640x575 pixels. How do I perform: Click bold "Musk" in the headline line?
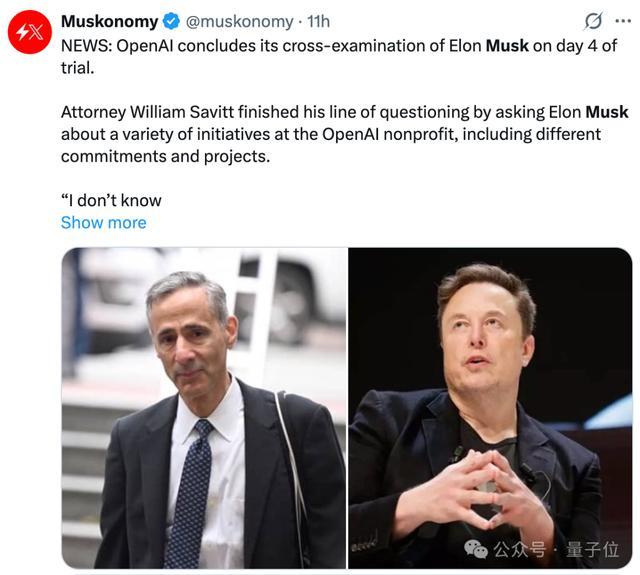point(507,46)
